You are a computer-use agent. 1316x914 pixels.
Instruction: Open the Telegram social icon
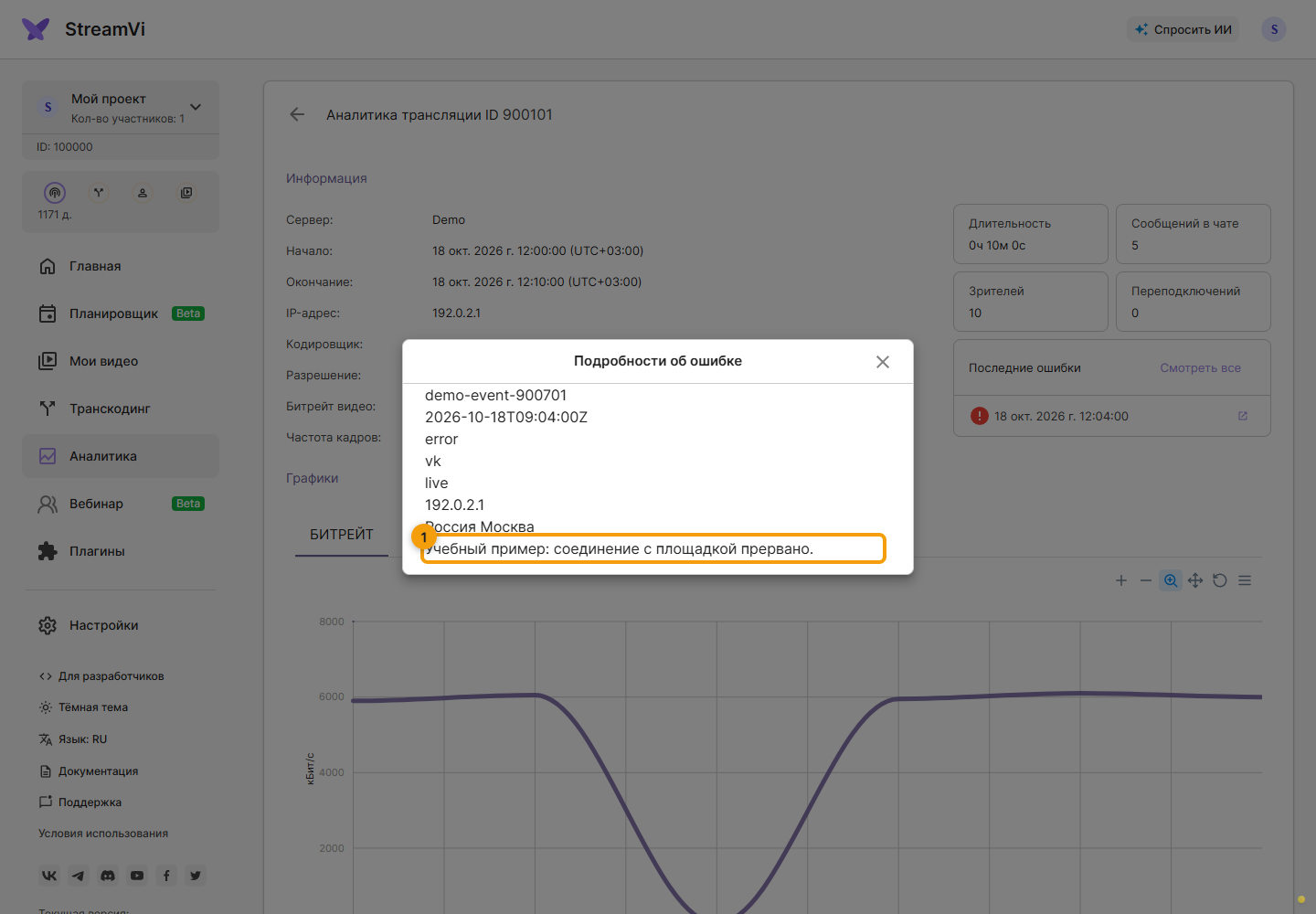coord(79,876)
